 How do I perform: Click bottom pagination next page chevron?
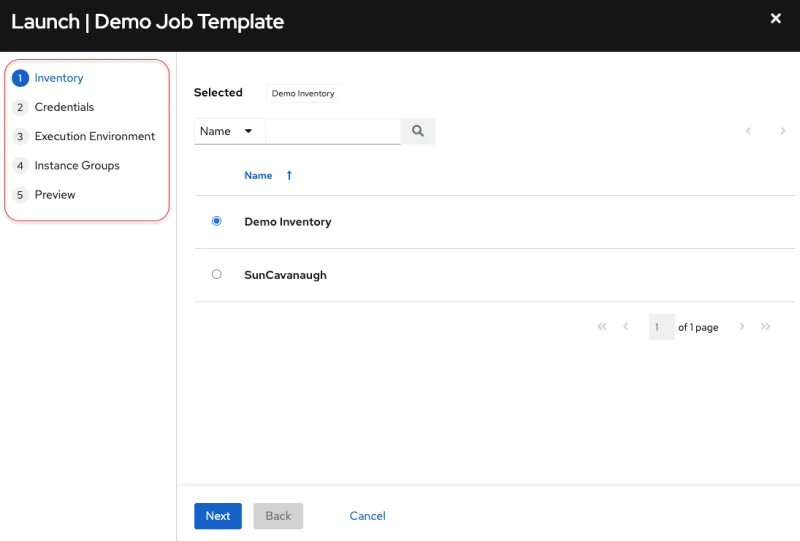742,327
